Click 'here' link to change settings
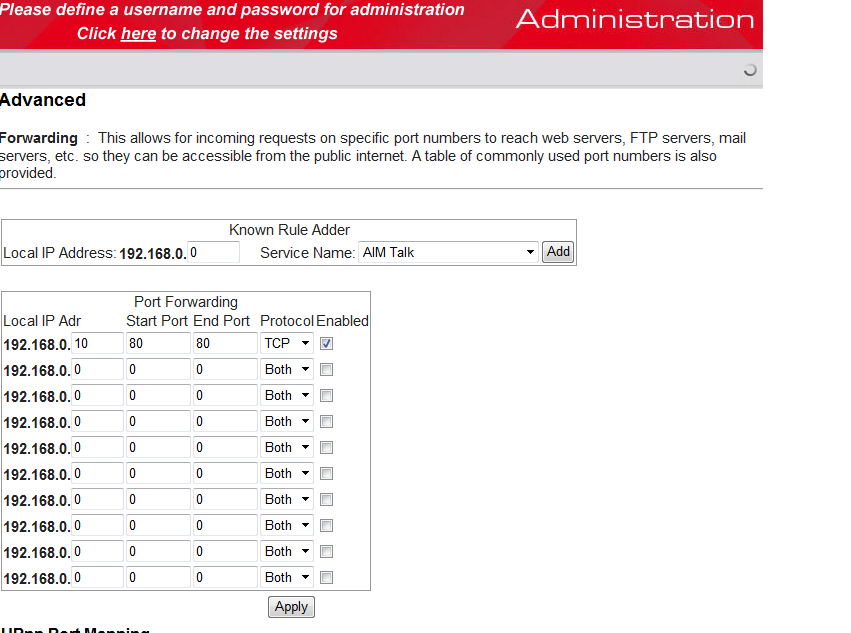 (138, 34)
